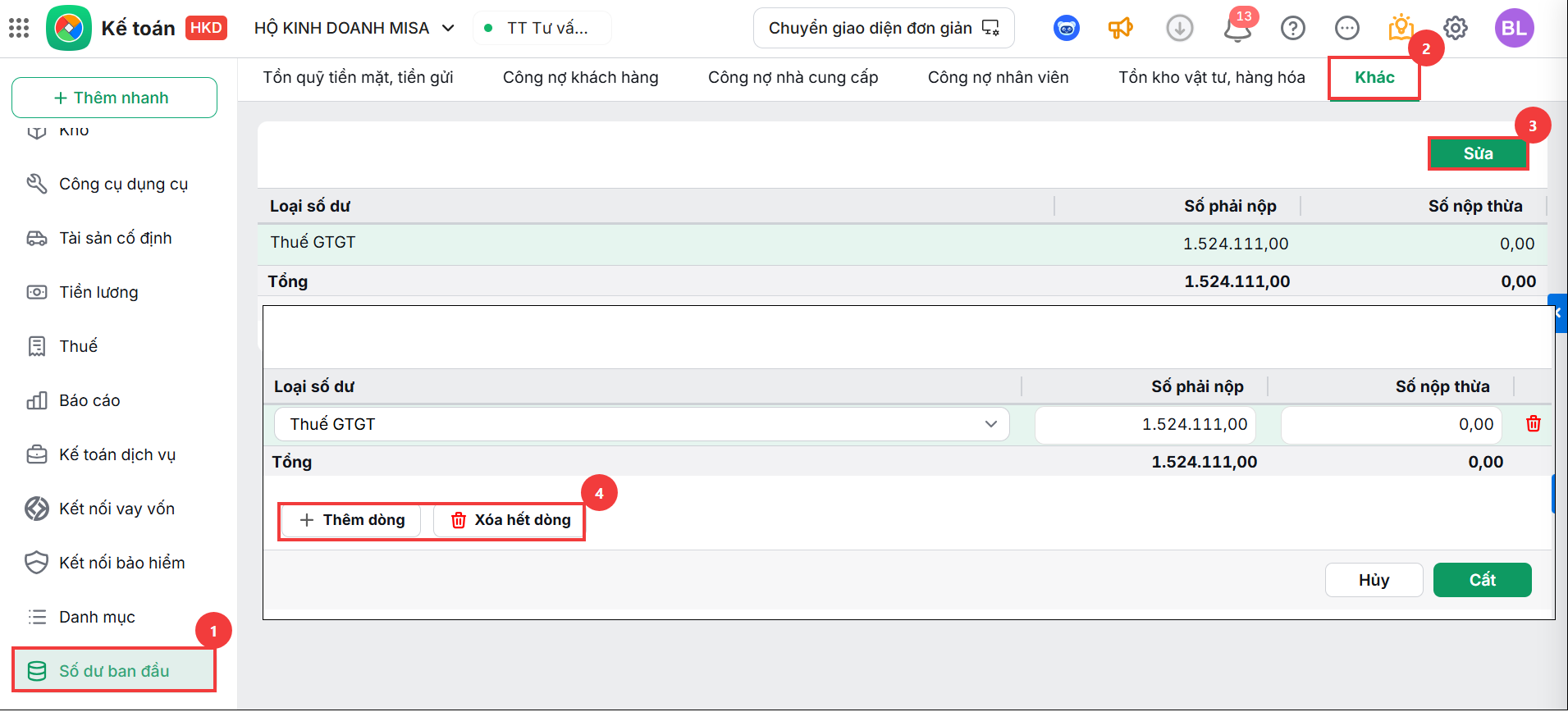Open Thuế menu in sidebar
Viewport: 1568px width, 712px height.
tap(115, 346)
